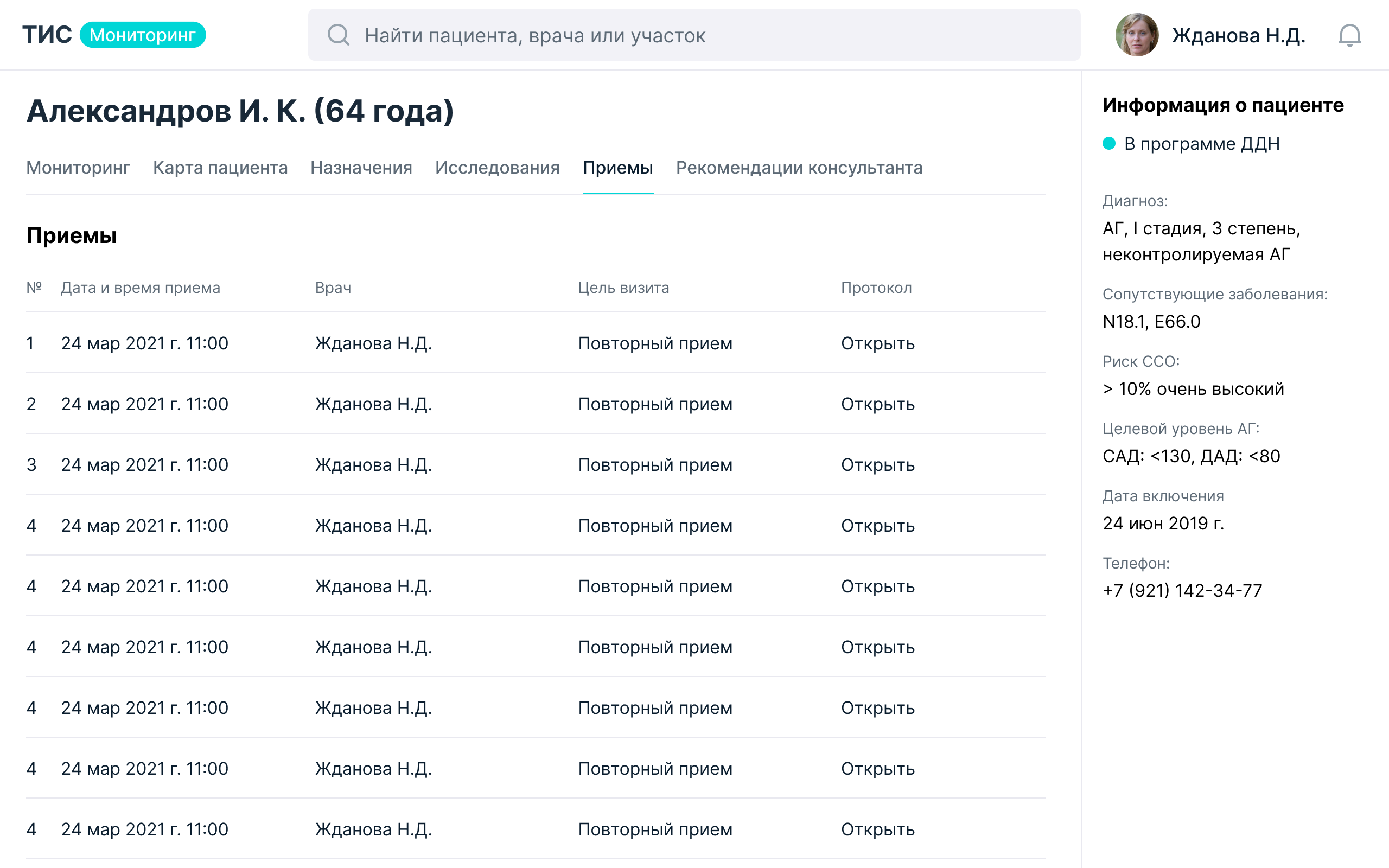The image size is (1389, 868).
Task: Focus the patient search field
Action: click(x=694, y=35)
